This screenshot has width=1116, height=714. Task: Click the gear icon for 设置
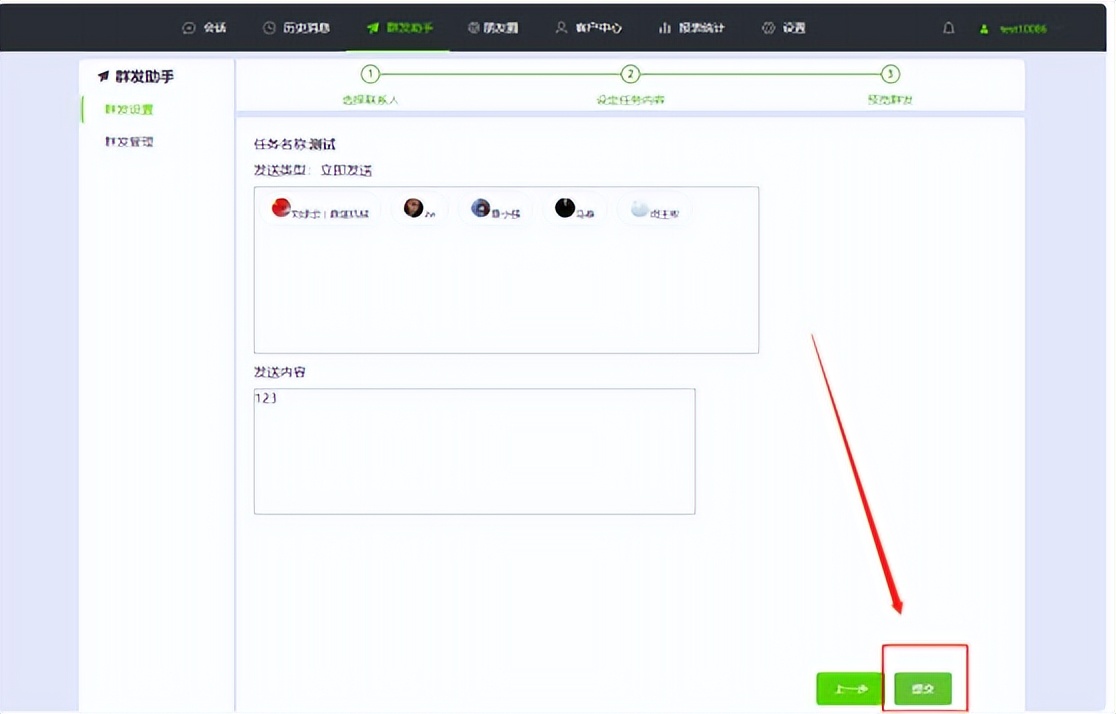[767, 28]
